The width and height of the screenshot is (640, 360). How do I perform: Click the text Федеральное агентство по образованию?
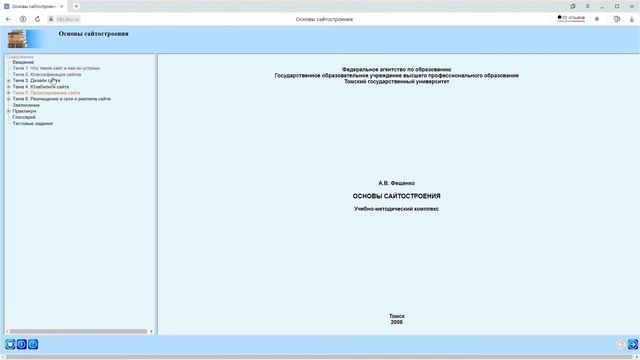click(x=396, y=70)
